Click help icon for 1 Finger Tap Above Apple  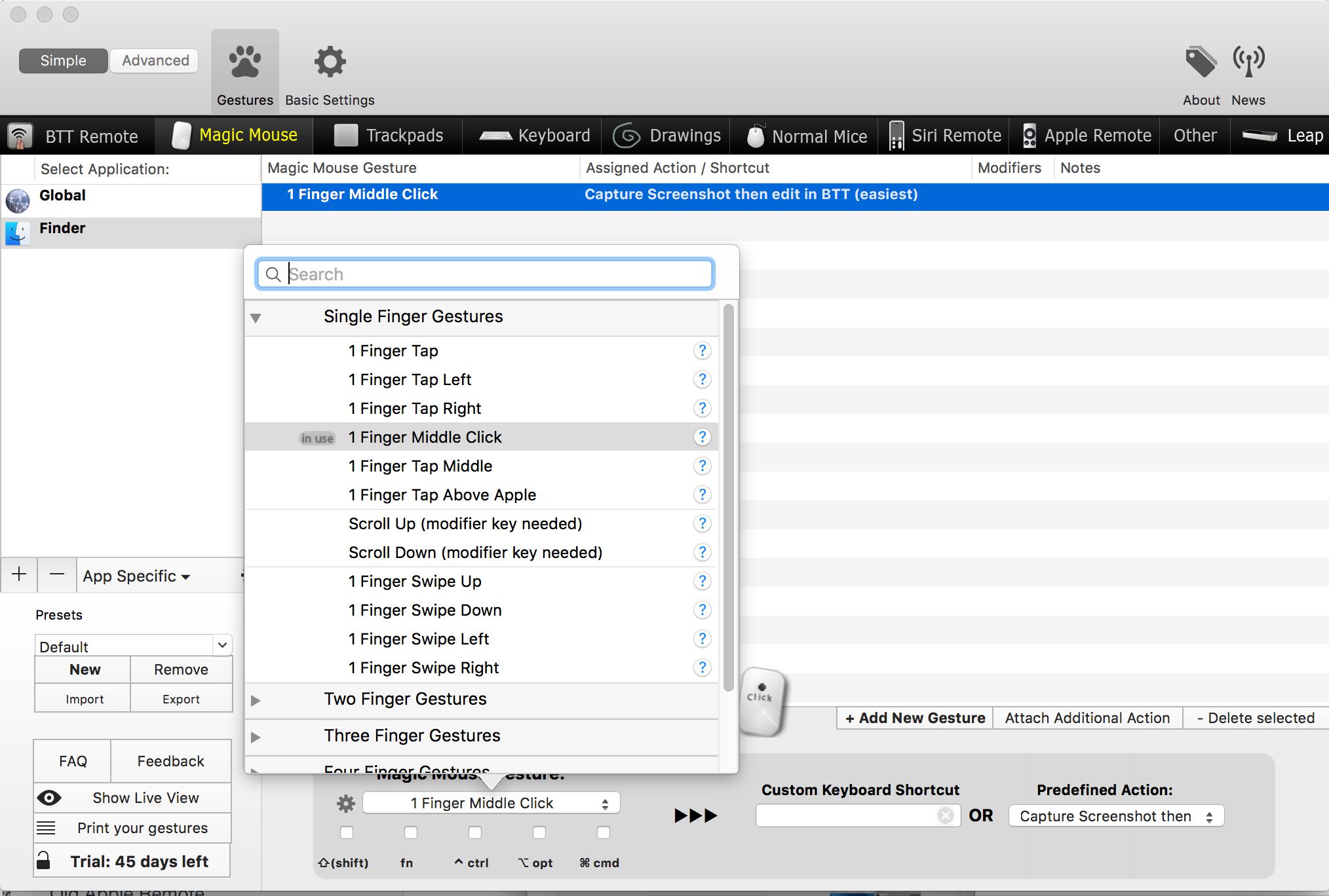click(x=702, y=495)
